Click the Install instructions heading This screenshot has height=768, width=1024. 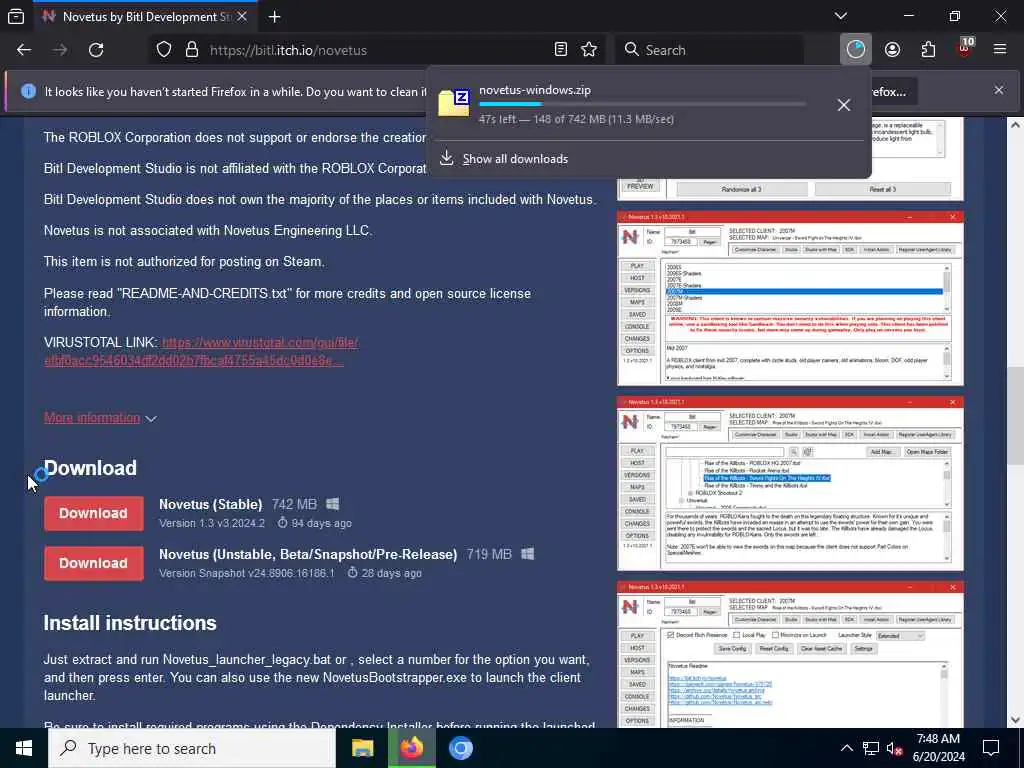(130, 623)
